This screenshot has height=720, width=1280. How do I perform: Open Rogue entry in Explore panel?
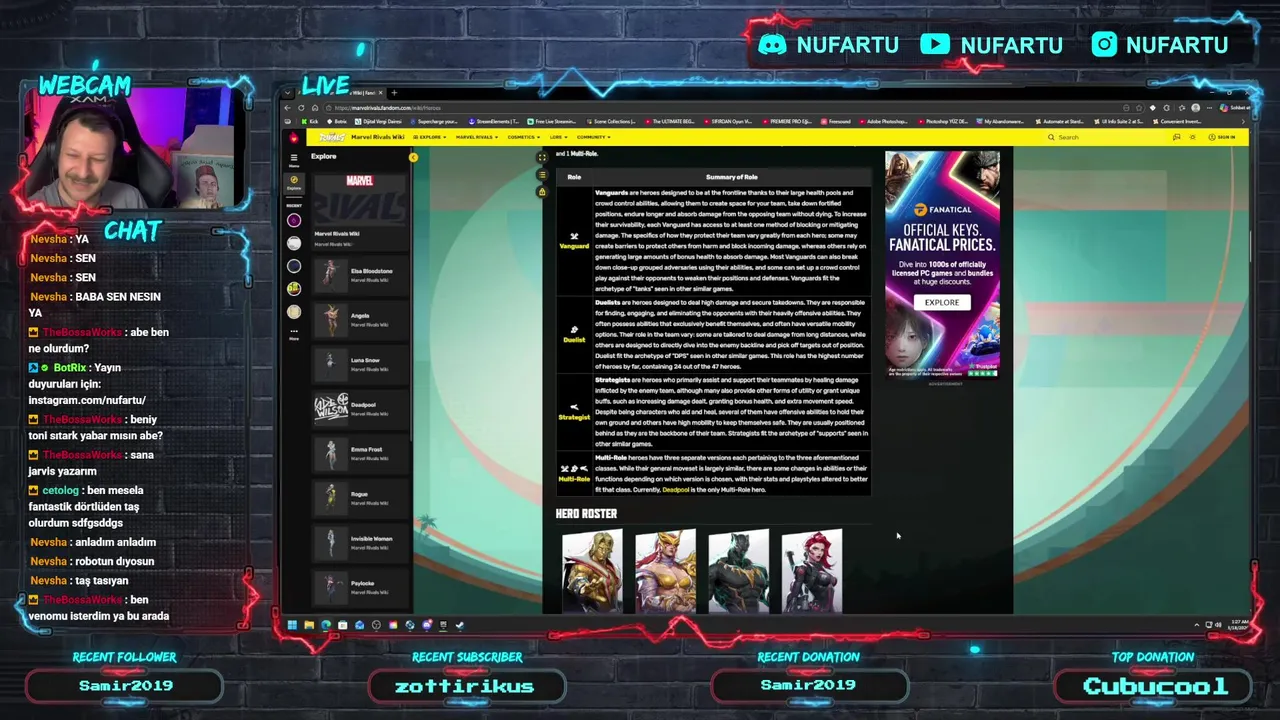[358, 497]
